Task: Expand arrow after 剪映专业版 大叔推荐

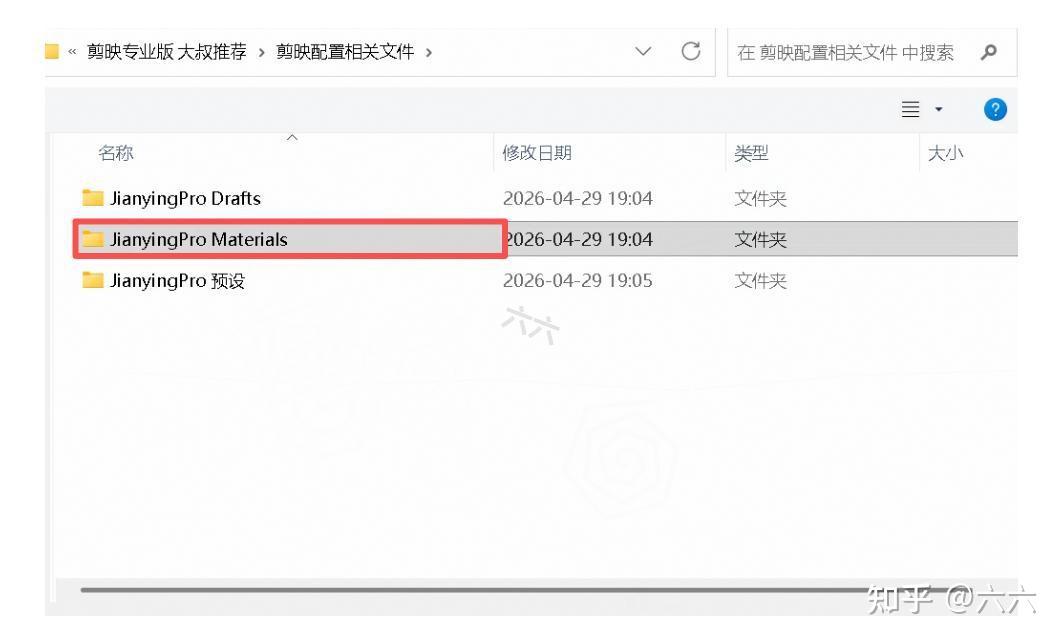Action: 261,52
